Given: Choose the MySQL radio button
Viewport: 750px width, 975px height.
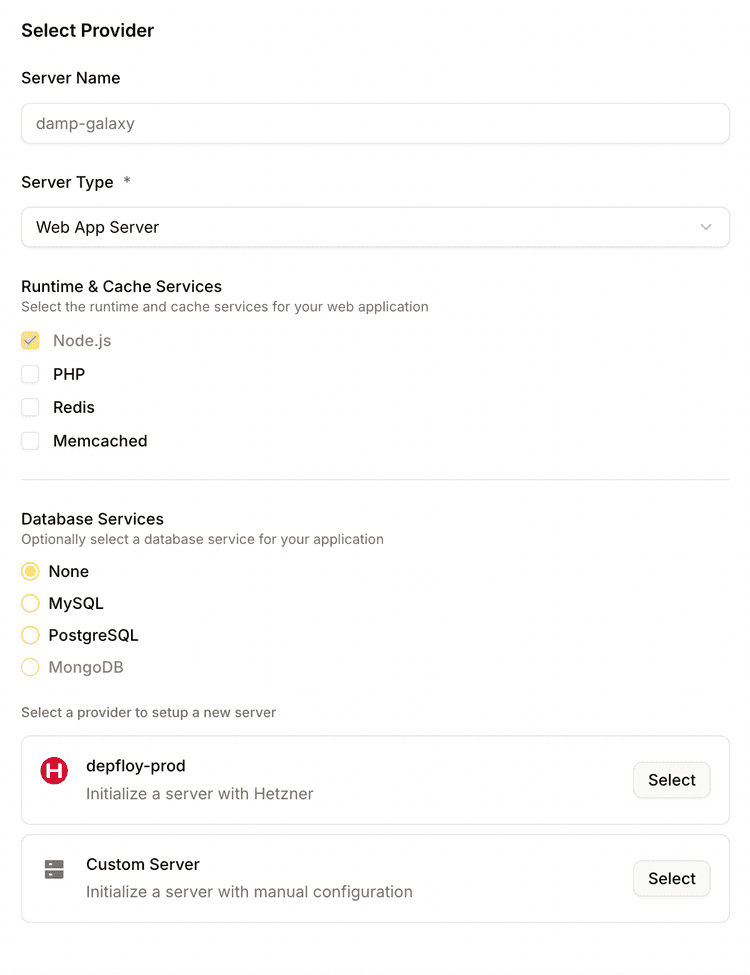Looking at the screenshot, I should (31, 604).
